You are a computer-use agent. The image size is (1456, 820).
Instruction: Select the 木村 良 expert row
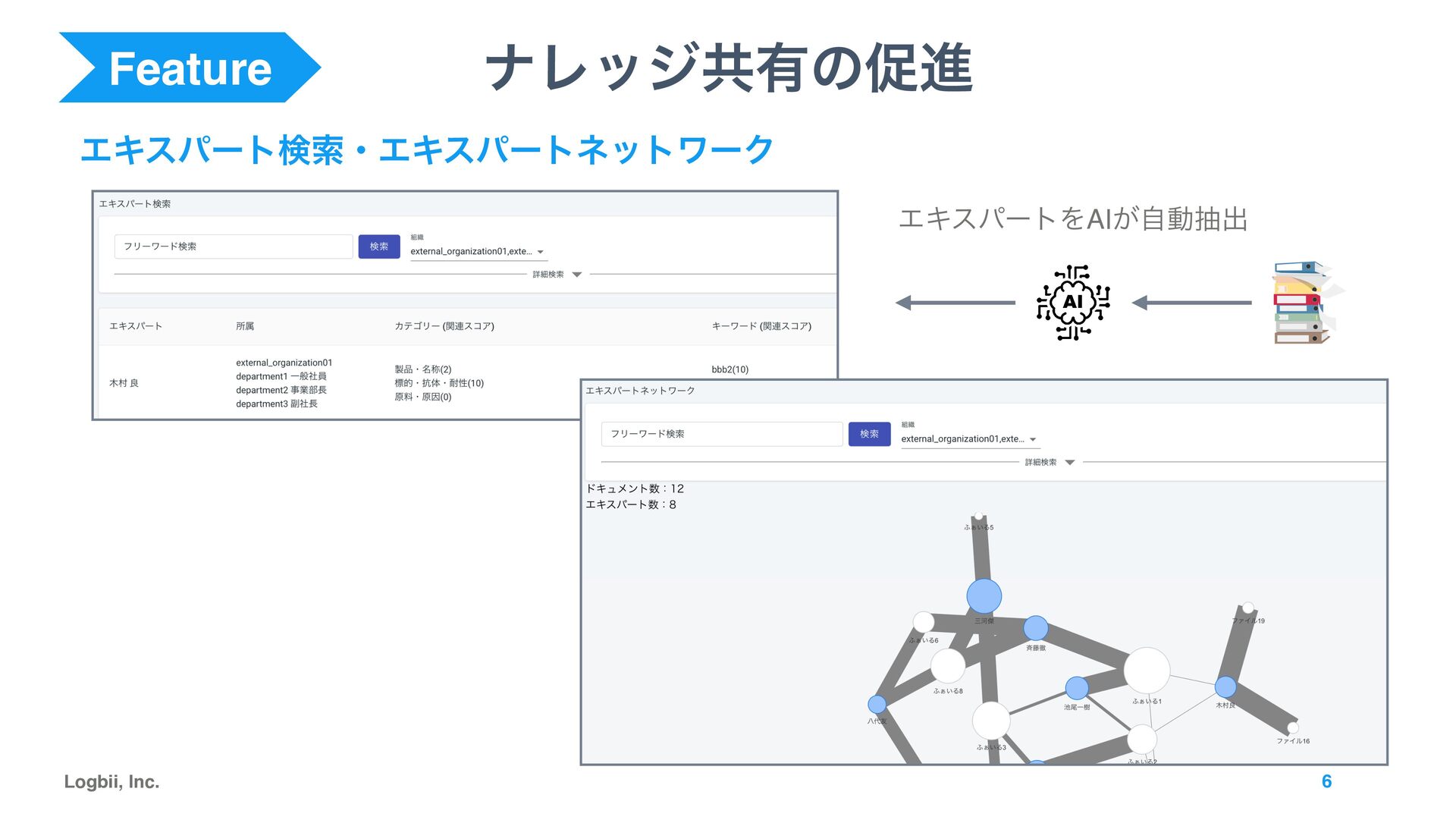tap(124, 383)
